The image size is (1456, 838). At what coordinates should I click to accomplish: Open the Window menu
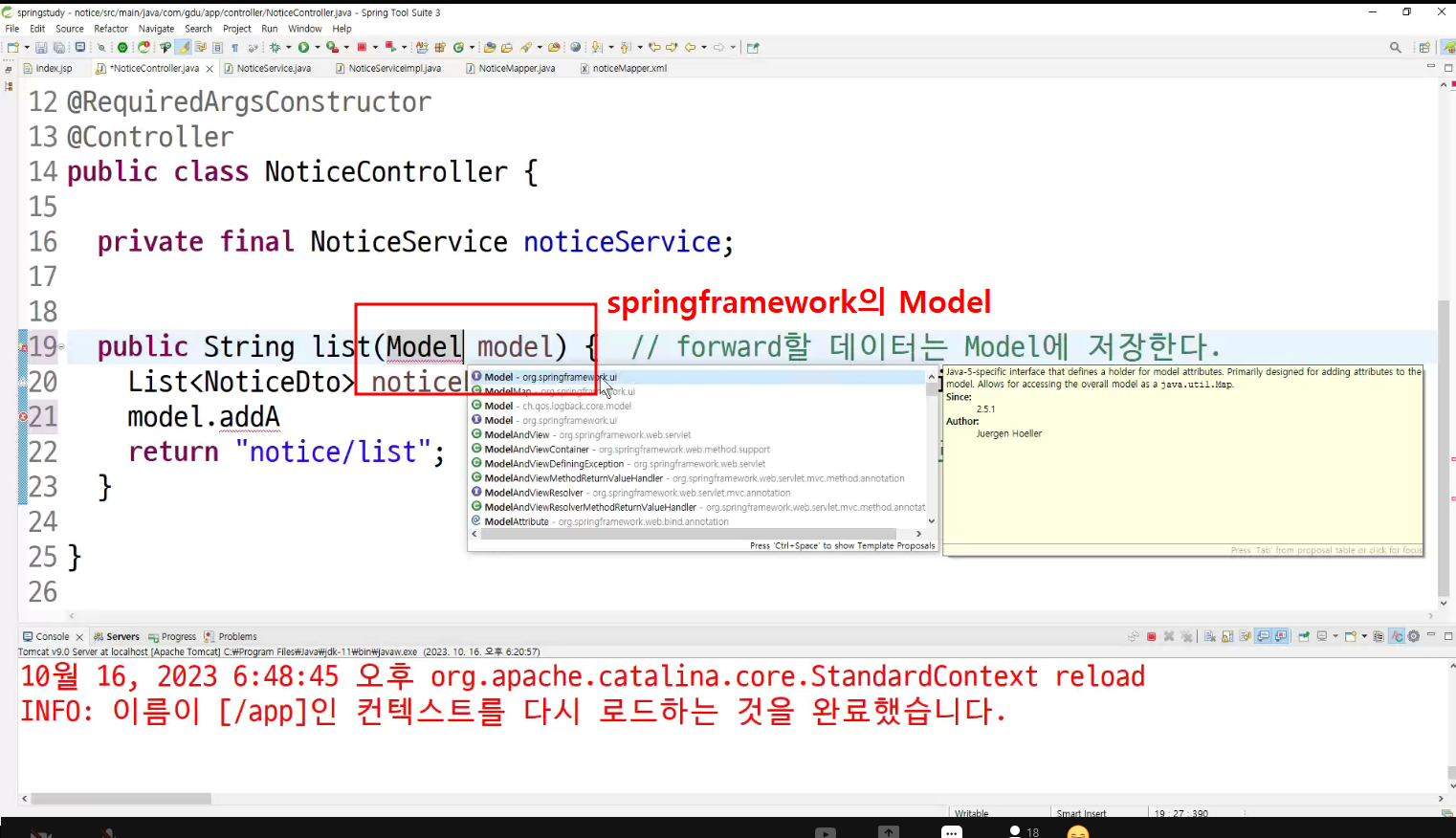(x=305, y=29)
